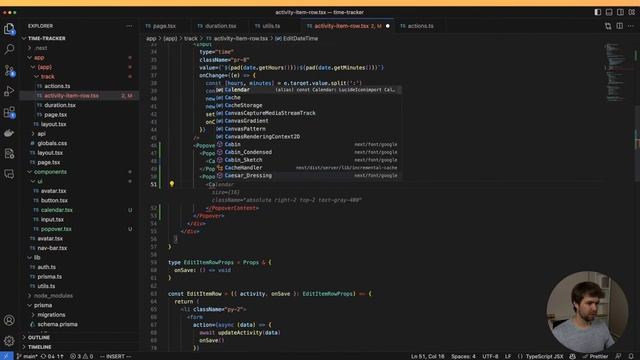Open the customize layout icon
640x360 pixels.
click(632, 12)
